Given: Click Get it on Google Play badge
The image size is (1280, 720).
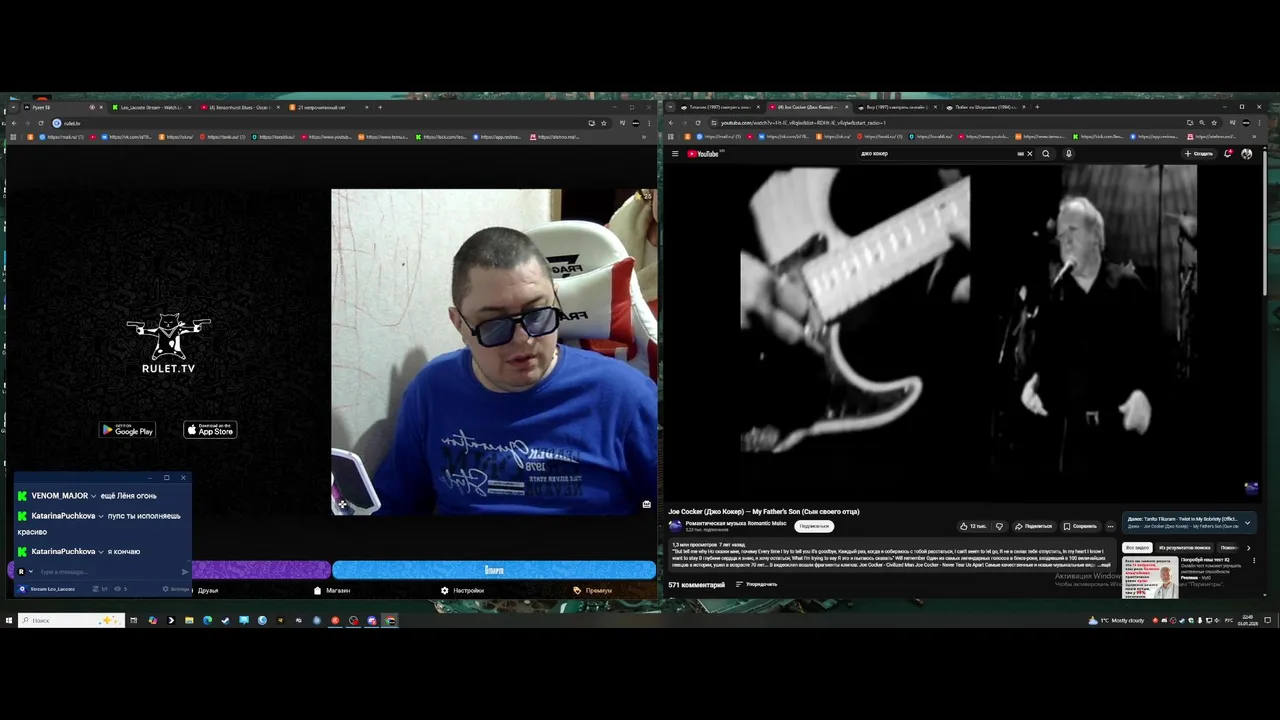Looking at the screenshot, I should [127, 430].
